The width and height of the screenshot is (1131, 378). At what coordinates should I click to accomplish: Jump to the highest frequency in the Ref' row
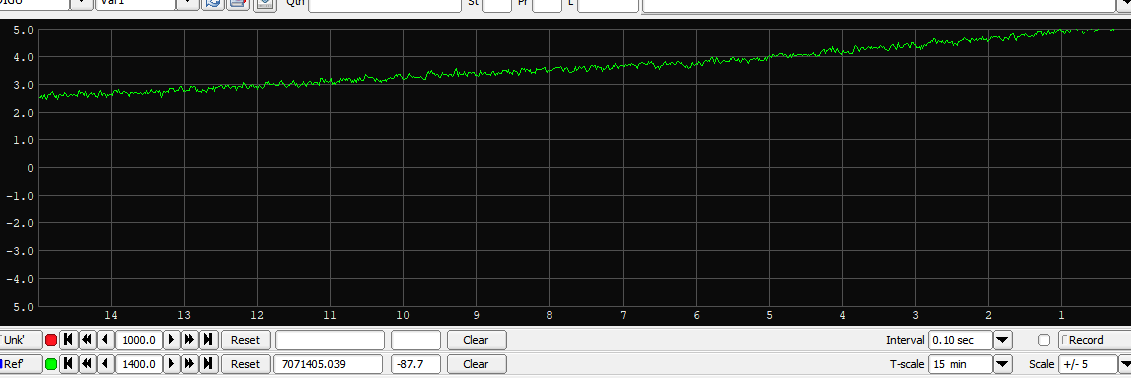(208, 364)
